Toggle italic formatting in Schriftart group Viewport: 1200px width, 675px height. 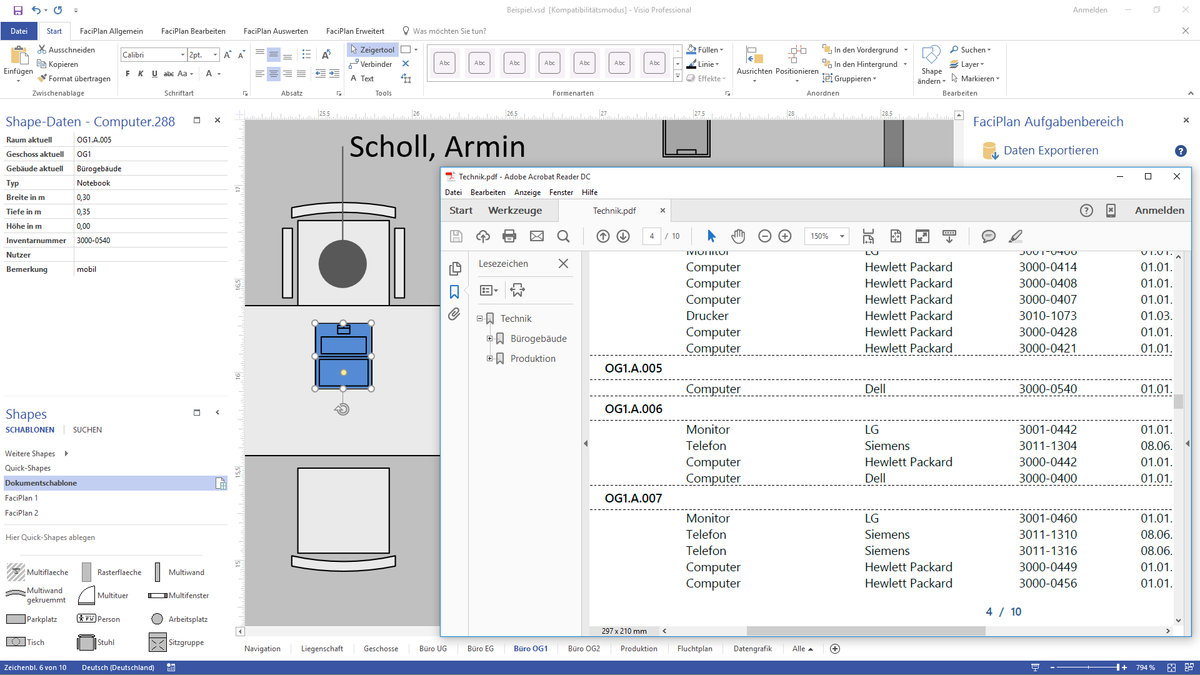(140, 73)
